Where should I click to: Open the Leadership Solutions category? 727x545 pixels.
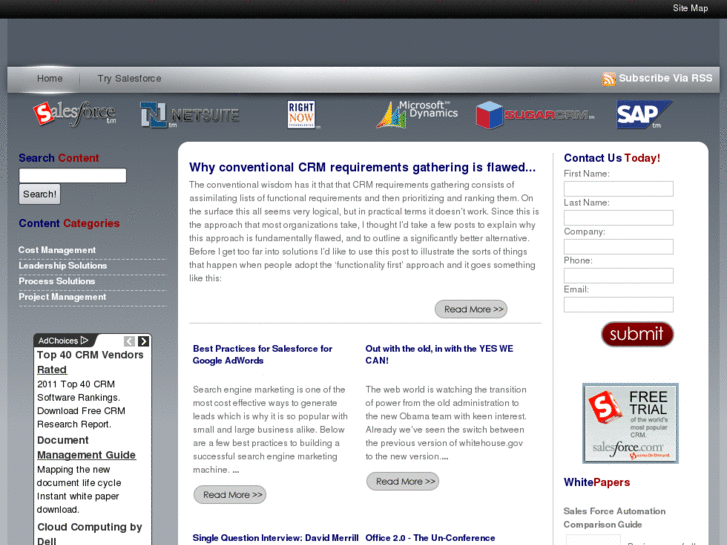point(63,266)
